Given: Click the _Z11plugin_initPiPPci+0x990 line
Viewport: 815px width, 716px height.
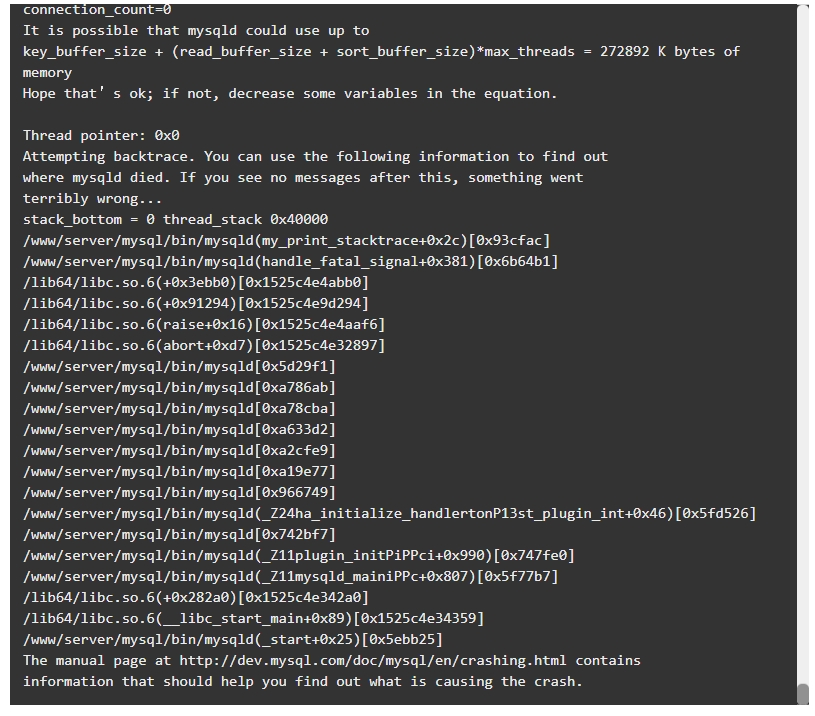Looking at the screenshot, I should 299,555.
